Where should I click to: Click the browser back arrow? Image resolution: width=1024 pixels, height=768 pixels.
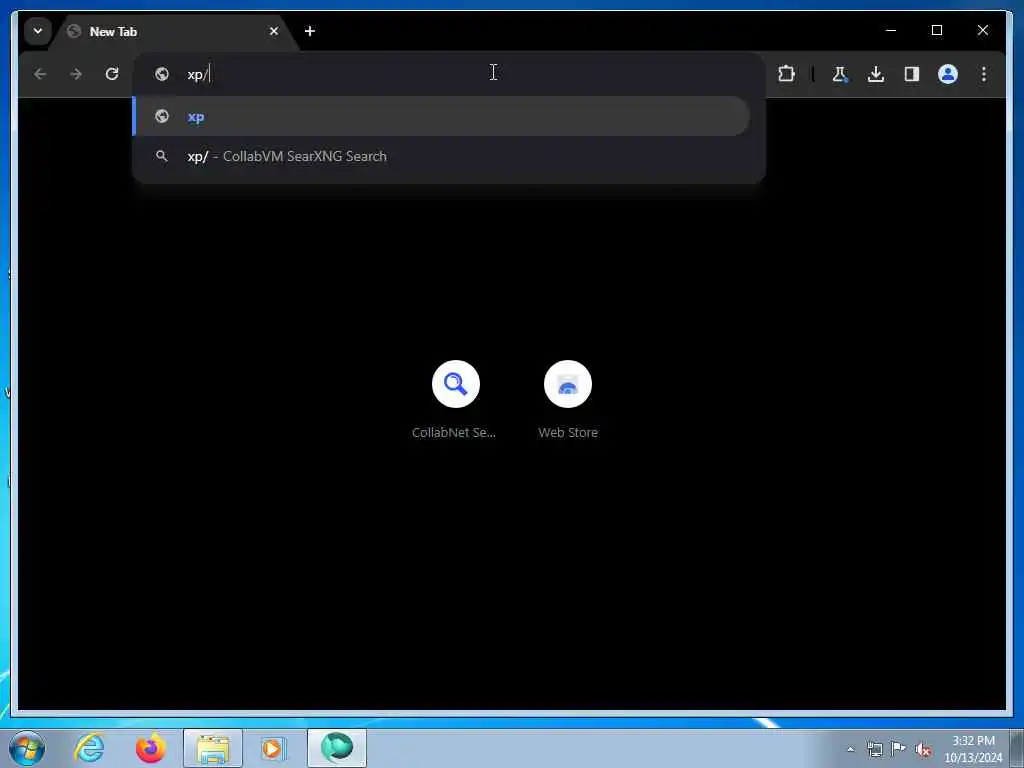(x=40, y=74)
